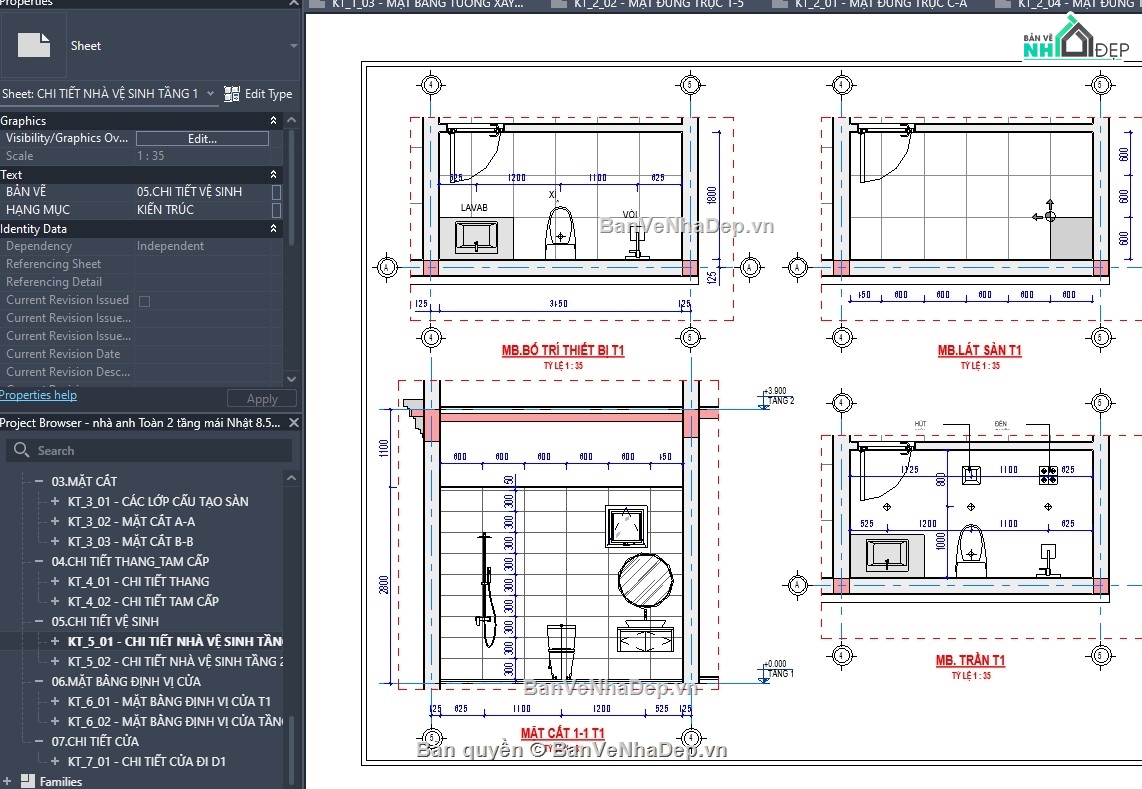Click the Edit Type icon in the Properties palette
Screen dimensions: 1142x789
pos(232,93)
